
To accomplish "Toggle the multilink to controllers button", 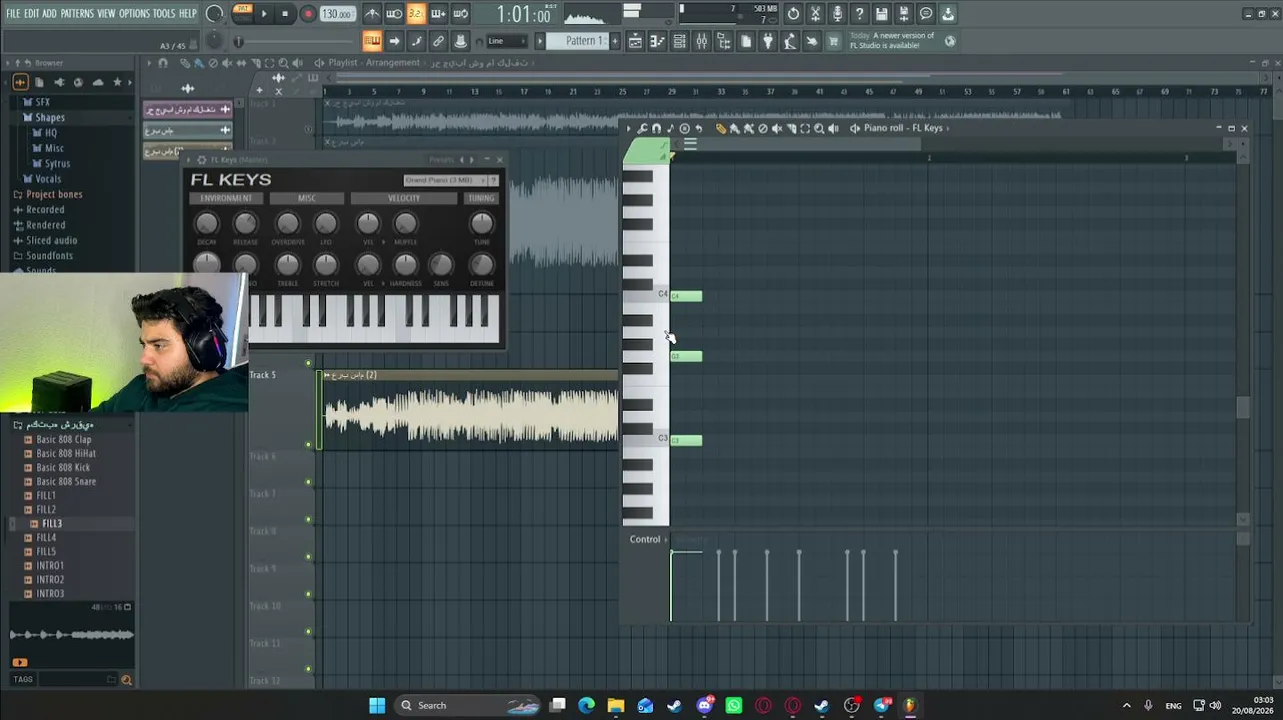I will click(x=438, y=41).
